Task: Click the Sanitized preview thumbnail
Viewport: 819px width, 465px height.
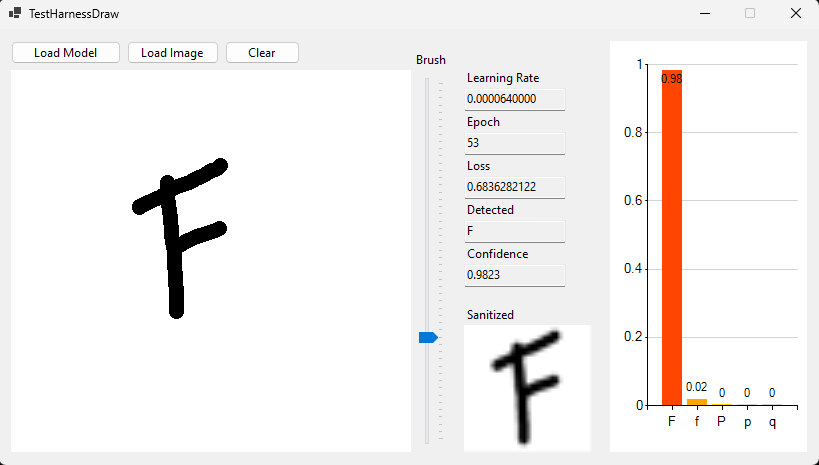Action: [527, 388]
